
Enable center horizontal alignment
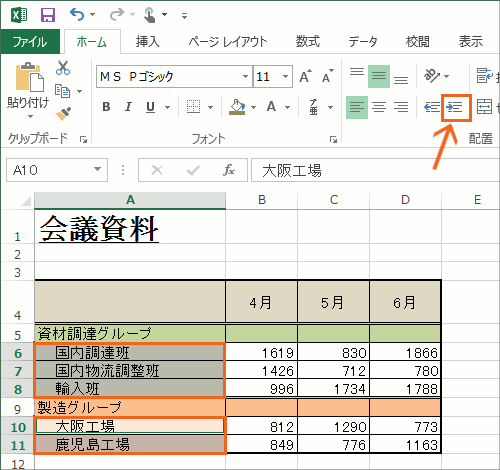pos(379,107)
